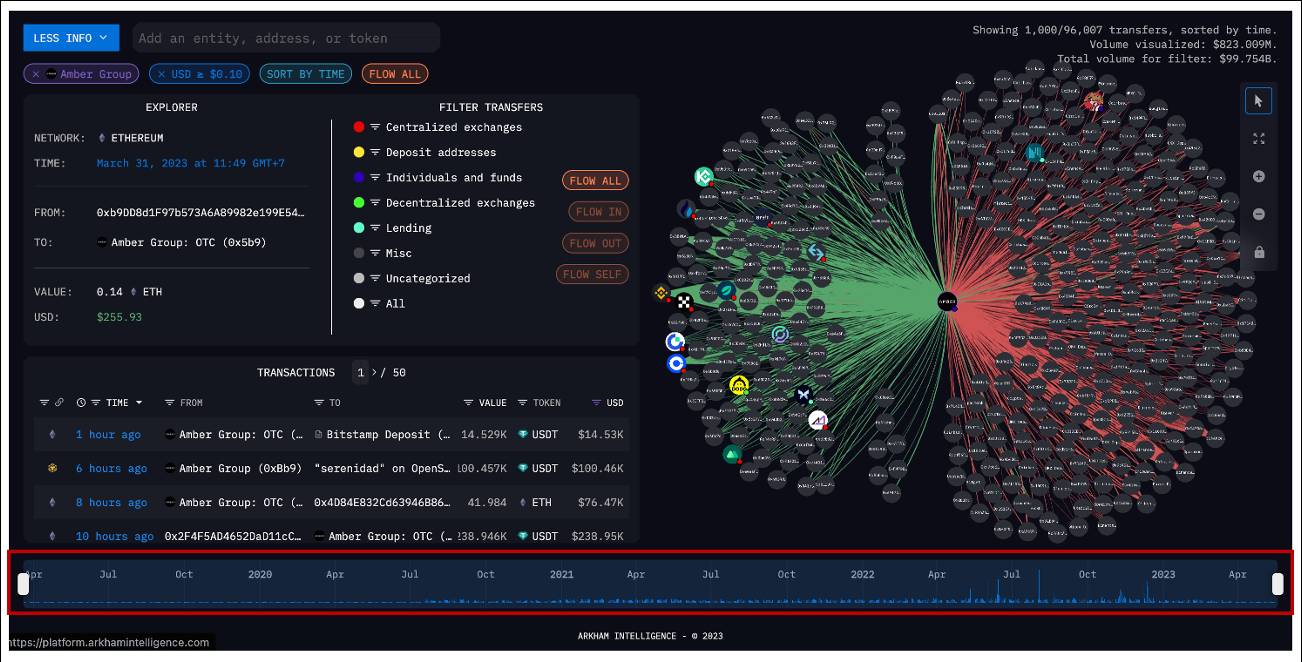Click the purple swirl logo node in green cluster
This screenshot has width=1302, height=662.
[x=780, y=334]
